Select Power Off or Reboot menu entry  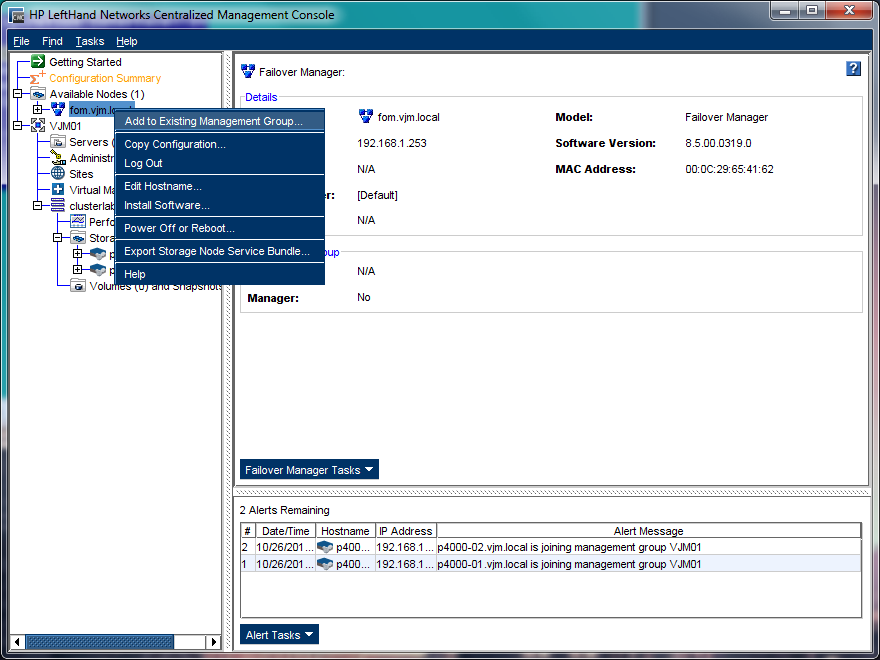(179, 228)
